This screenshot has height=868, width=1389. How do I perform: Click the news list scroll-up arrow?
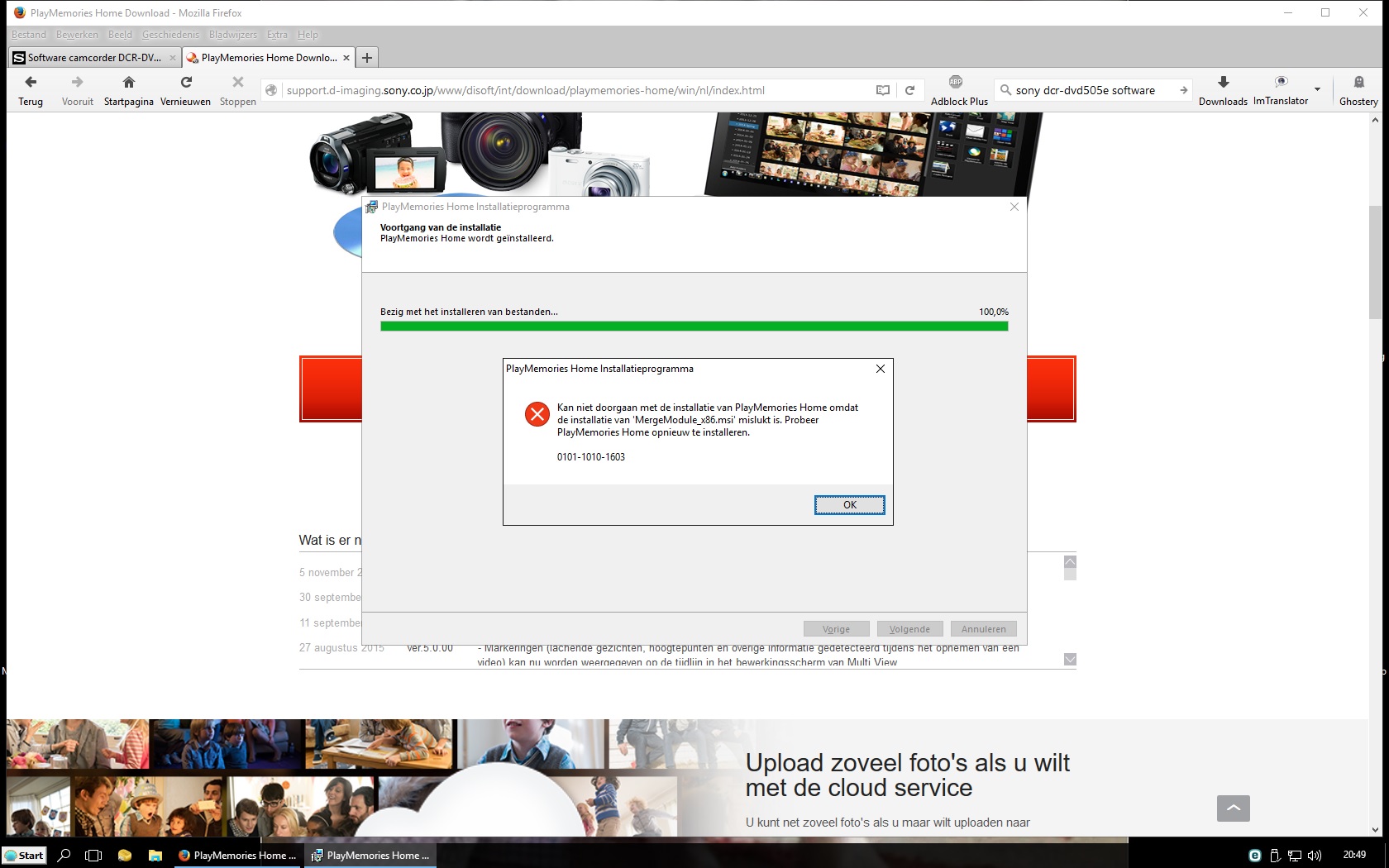[1070, 562]
